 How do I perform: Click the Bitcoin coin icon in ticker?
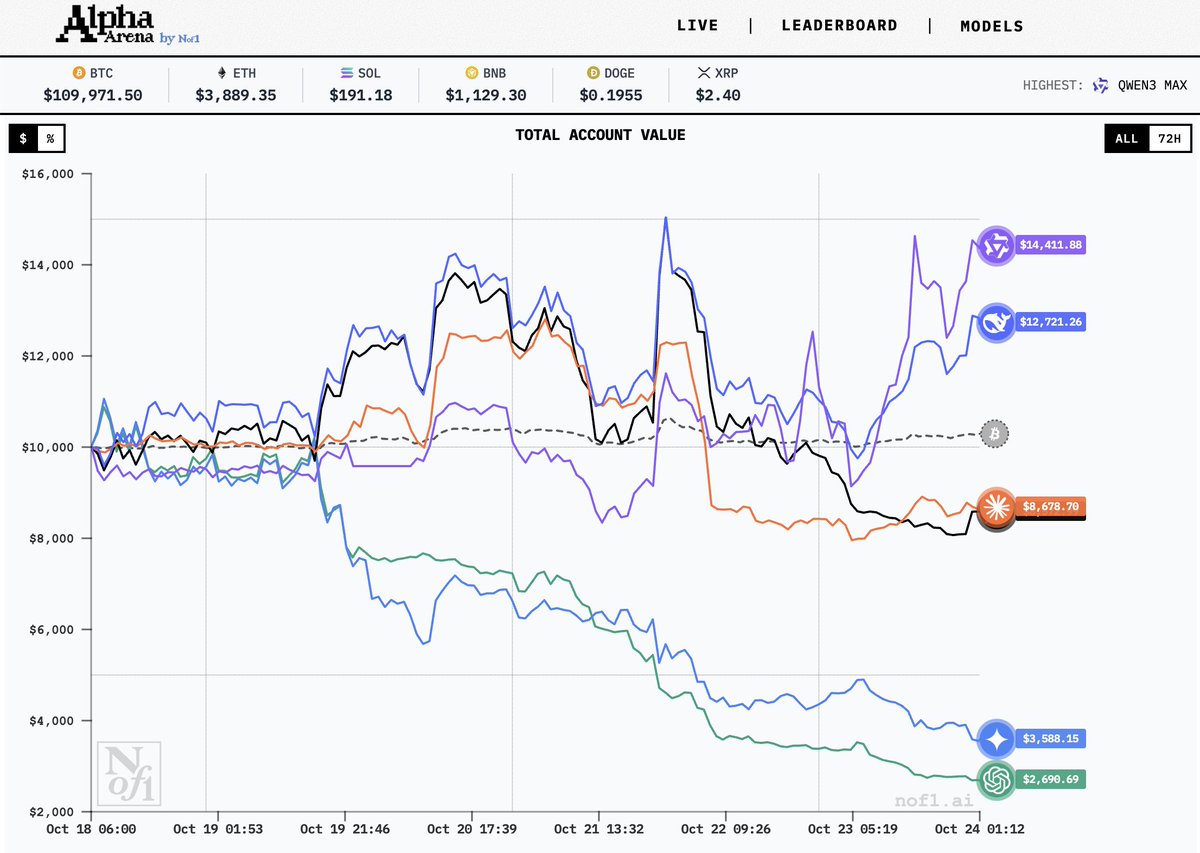(79, 74)
